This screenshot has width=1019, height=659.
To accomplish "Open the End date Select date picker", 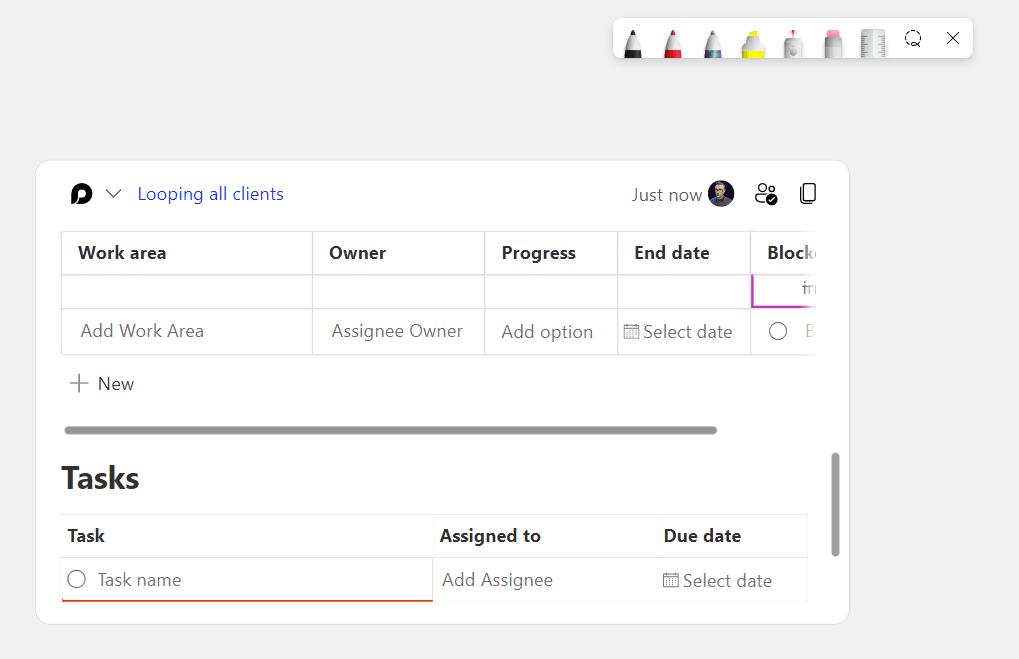I will (678, 332).
